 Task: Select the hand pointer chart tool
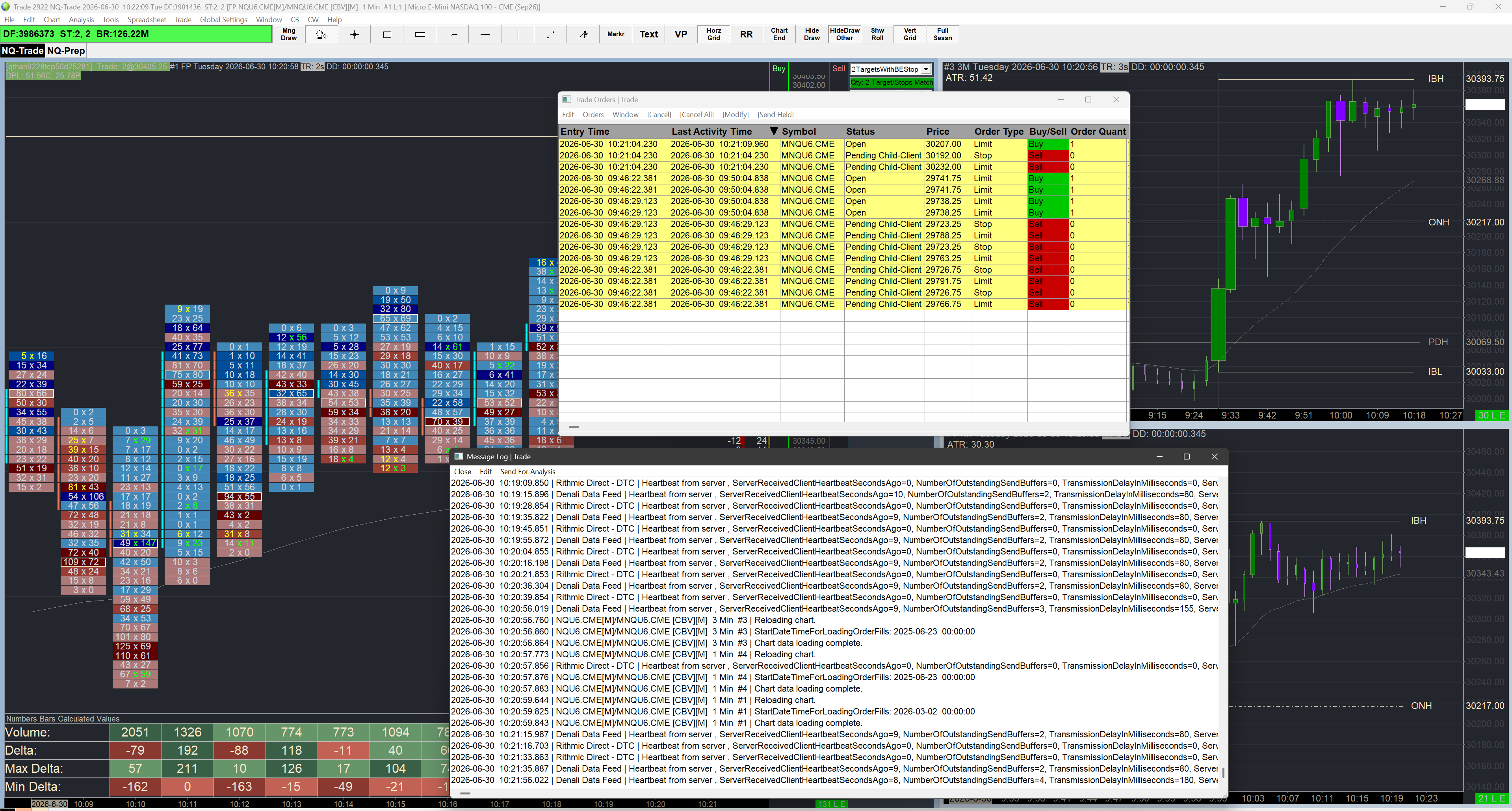pos(321,34)
